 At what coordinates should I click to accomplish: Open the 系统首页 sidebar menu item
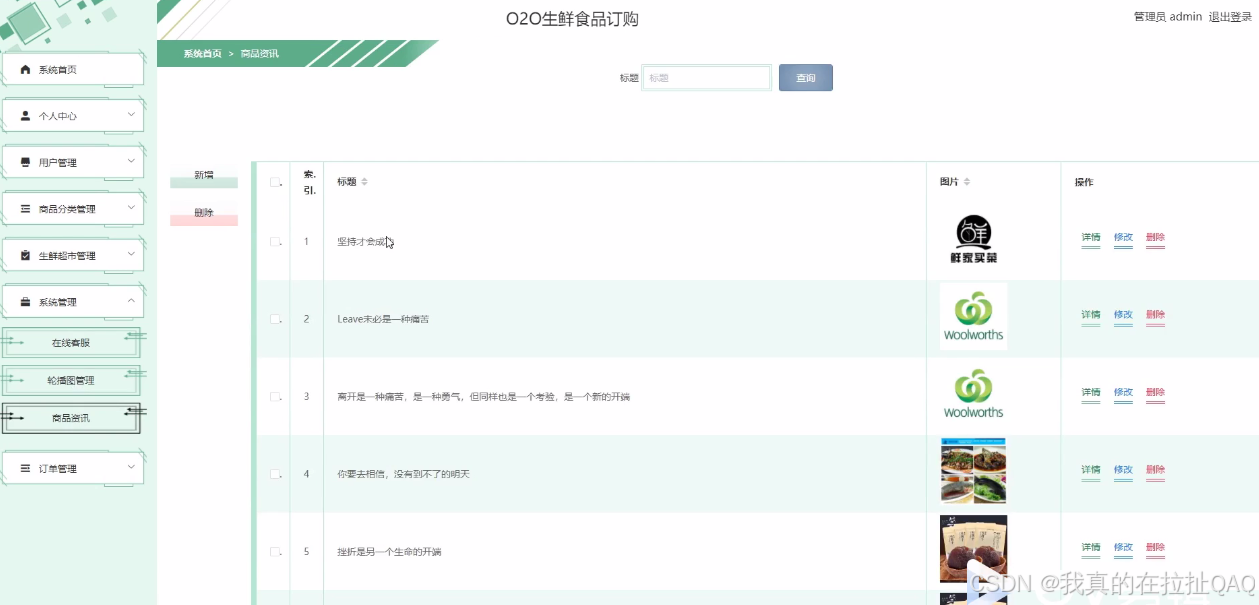[x=73, y=70]
